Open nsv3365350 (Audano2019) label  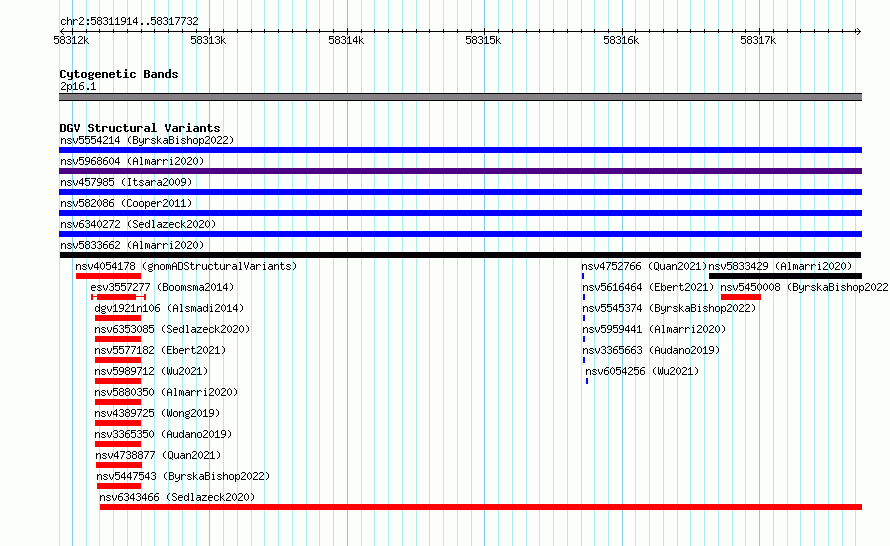click(x=163, y=434)
